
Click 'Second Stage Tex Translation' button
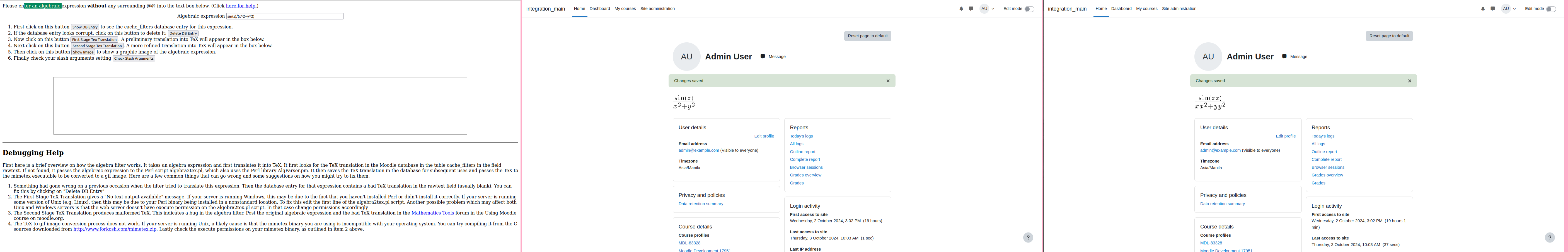(x=97, y=46)
